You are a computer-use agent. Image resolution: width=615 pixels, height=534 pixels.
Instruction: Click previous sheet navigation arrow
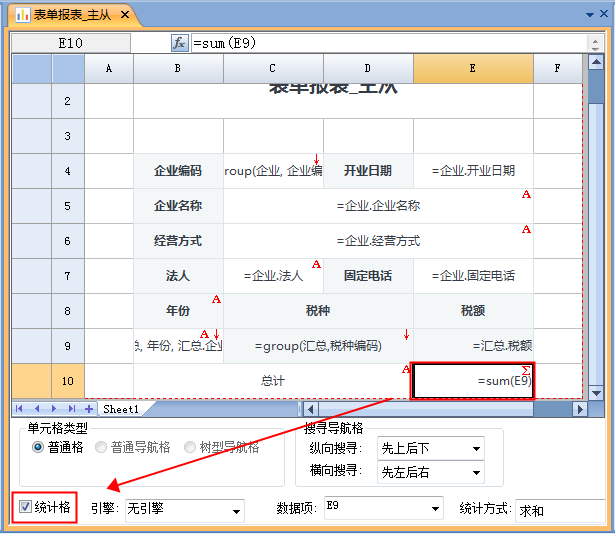pyautogui.click(x=39, y=409)
